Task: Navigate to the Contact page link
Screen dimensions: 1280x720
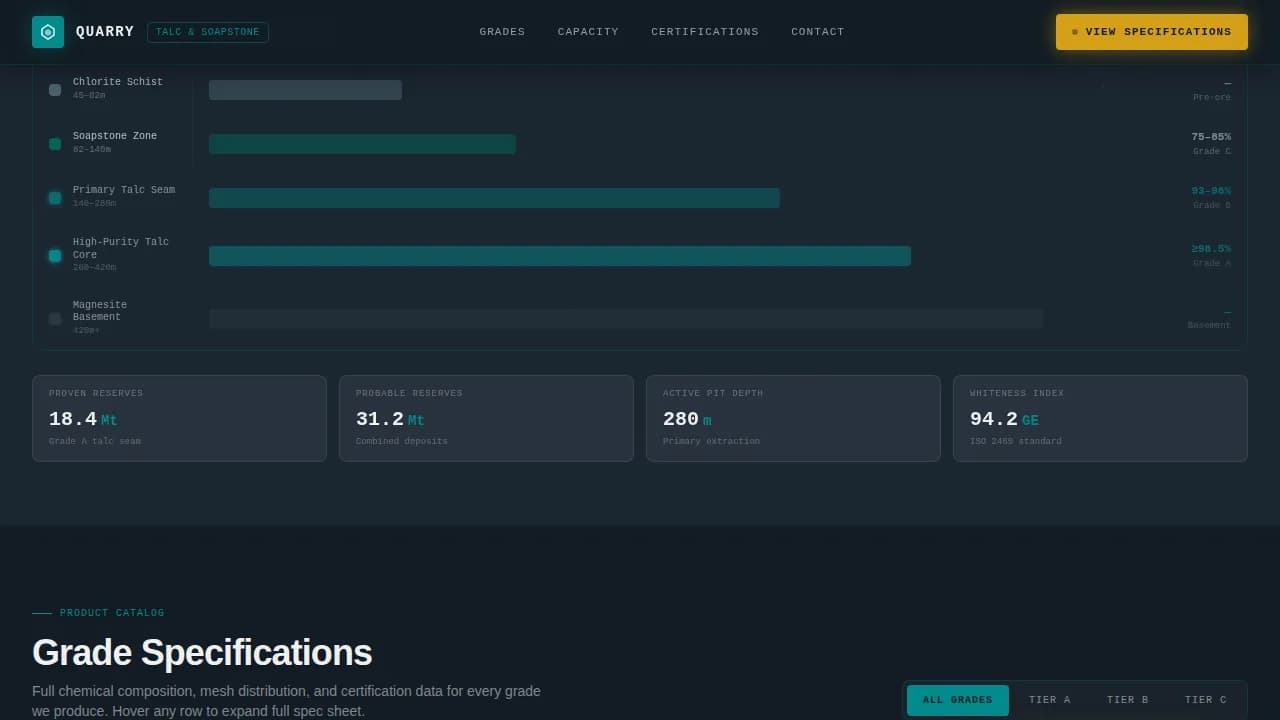Action: [818, 32]
